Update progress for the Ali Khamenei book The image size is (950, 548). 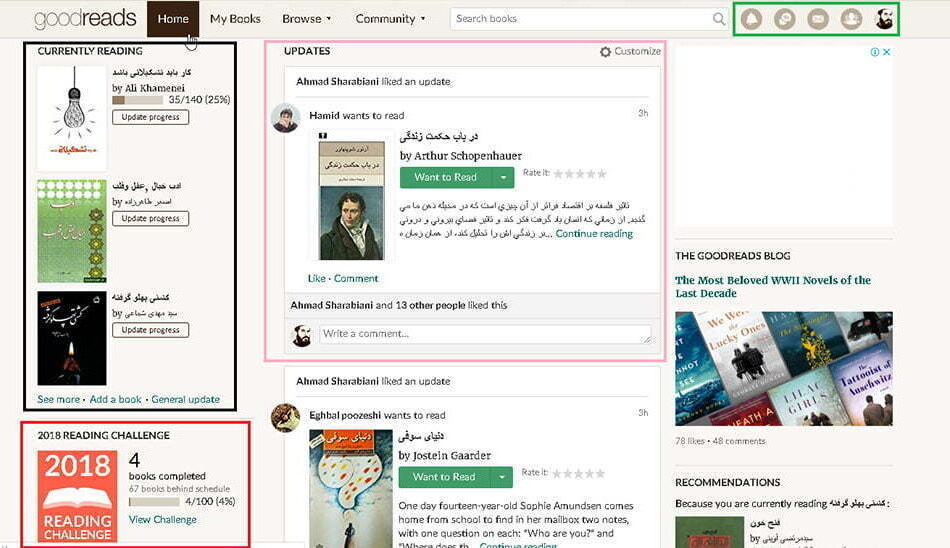pos(150,117)
